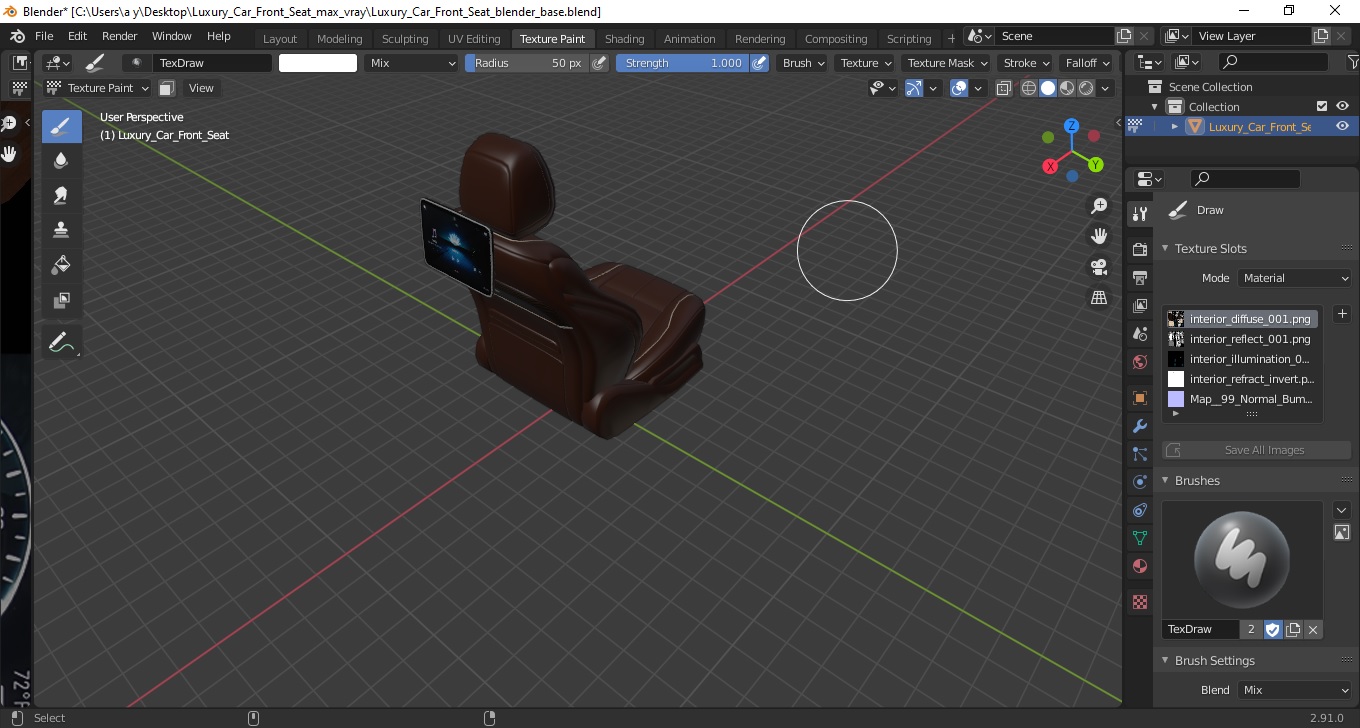Open the Material properties tab
The height and width of the screenshot is (728, 1360).
1139,566
